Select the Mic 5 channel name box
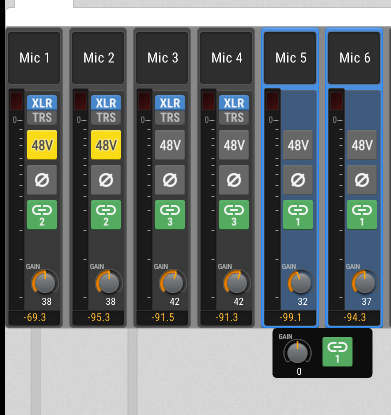This screenshot has width=391, height=415. point(290,58)
